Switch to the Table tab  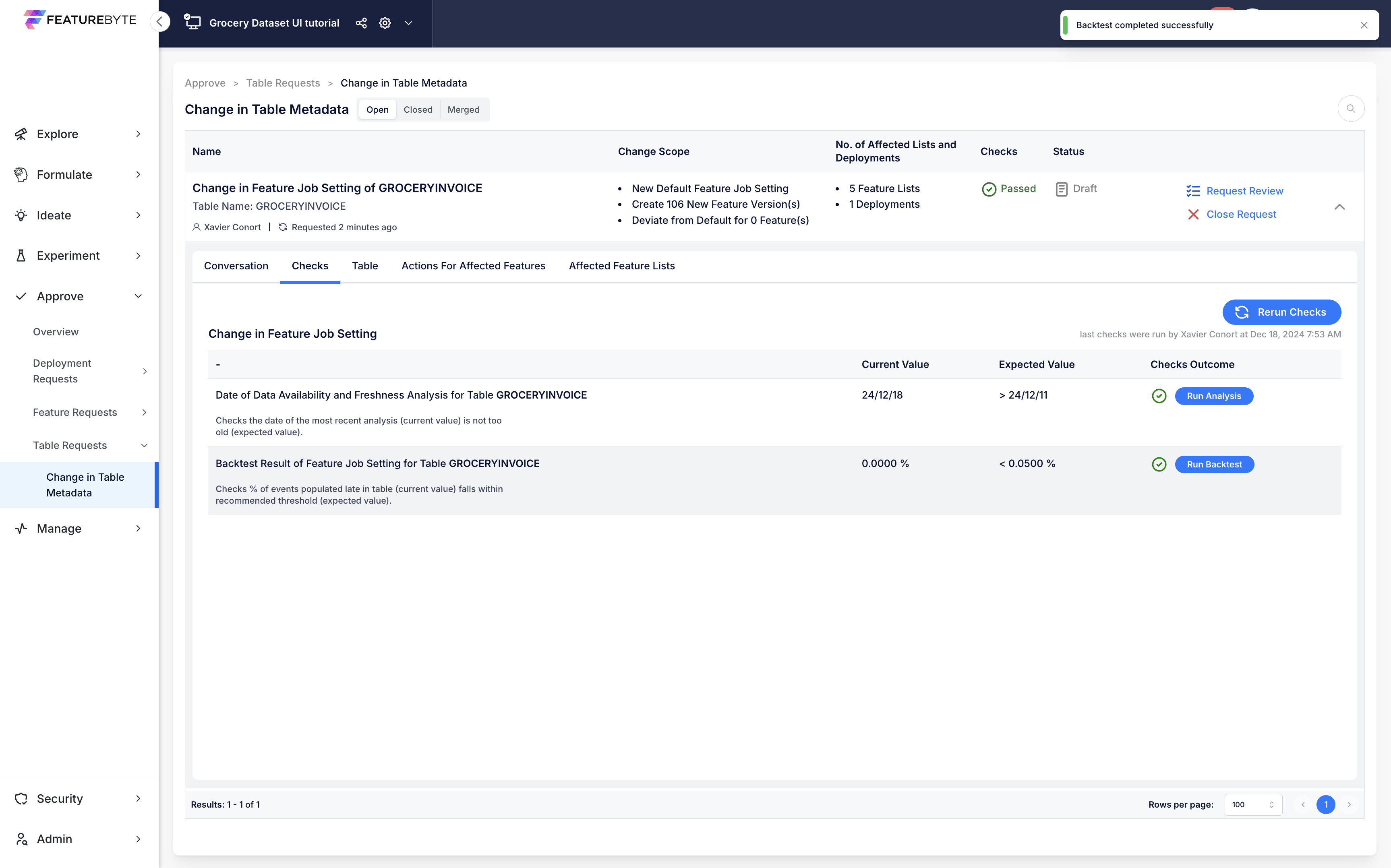[x=365, y=266]
